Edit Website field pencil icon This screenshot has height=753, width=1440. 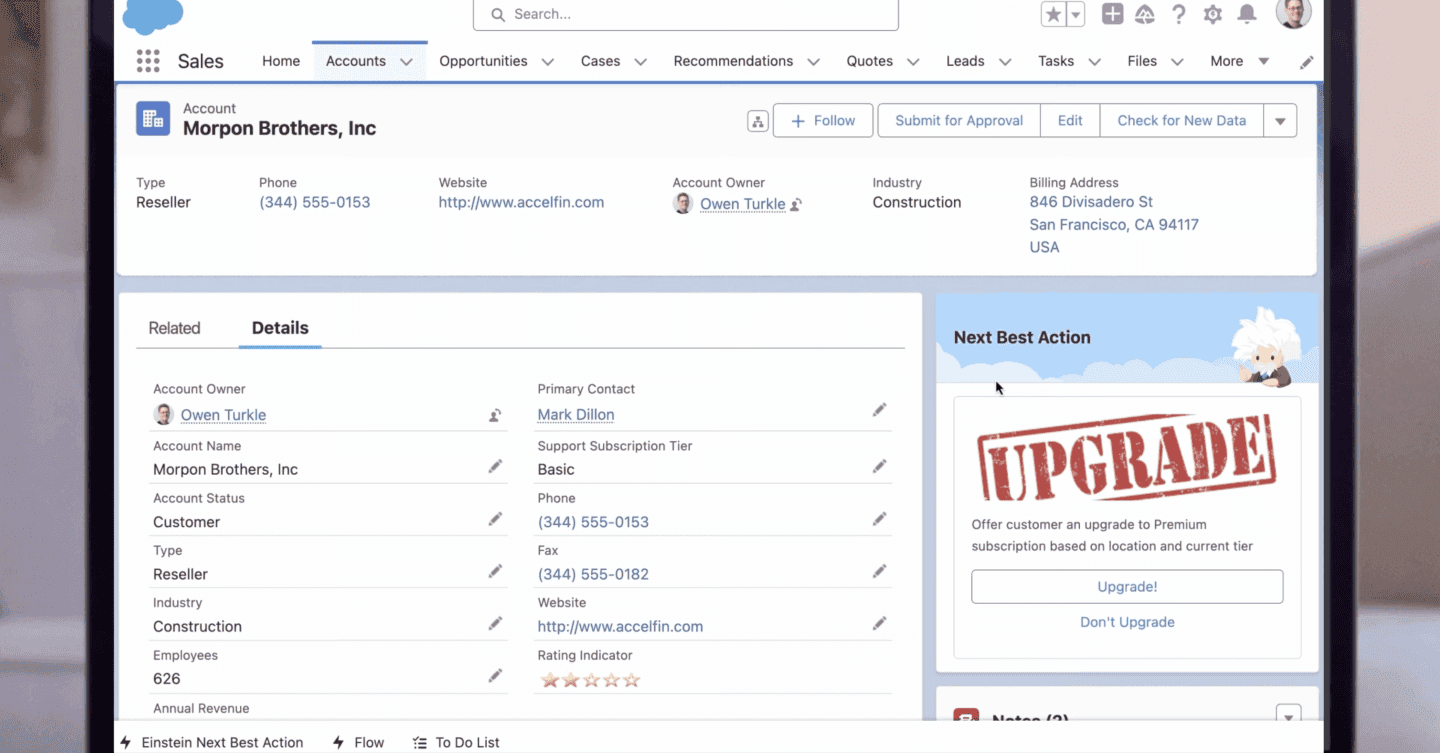point(879,623)
